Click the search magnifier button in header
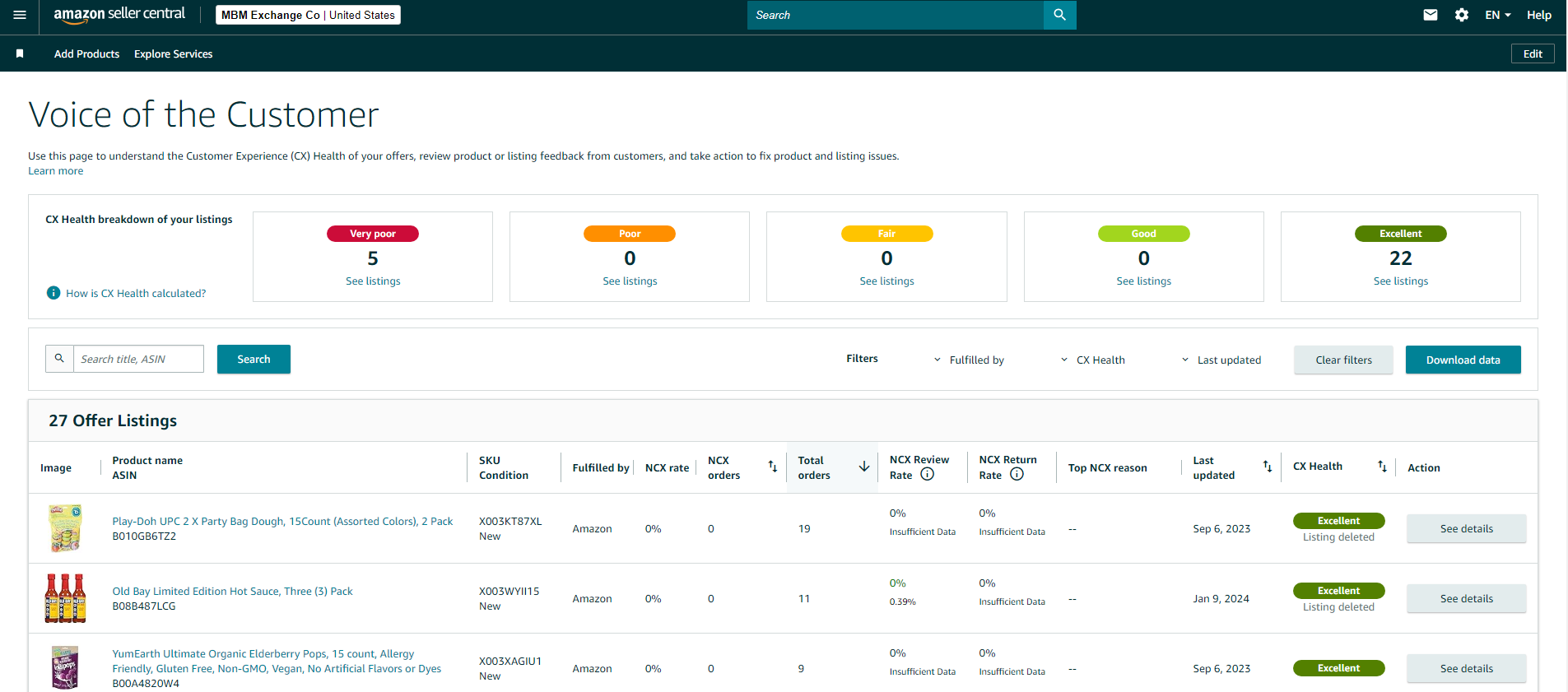 [1059, 15]
